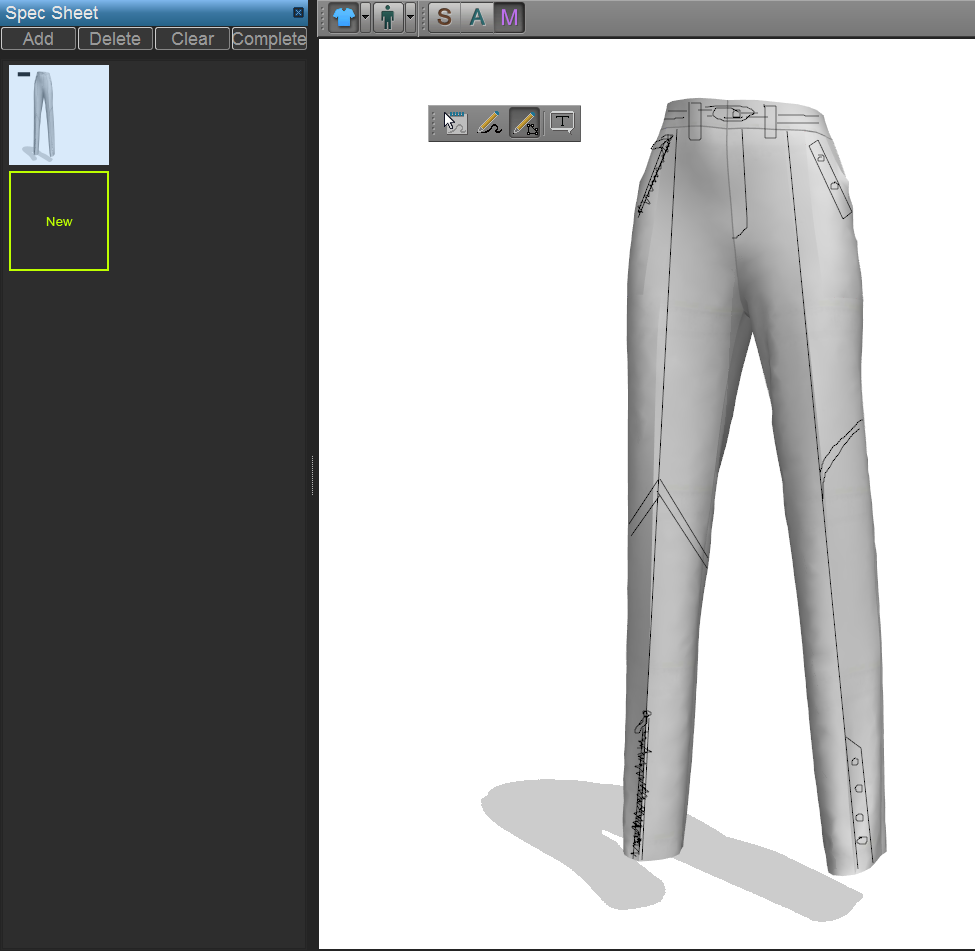Viewport: 975px width, 951px height.
Task: Click the panel splitter handle beside Spec Sheet
Action: pyautogui.click(x=313, y=475)
